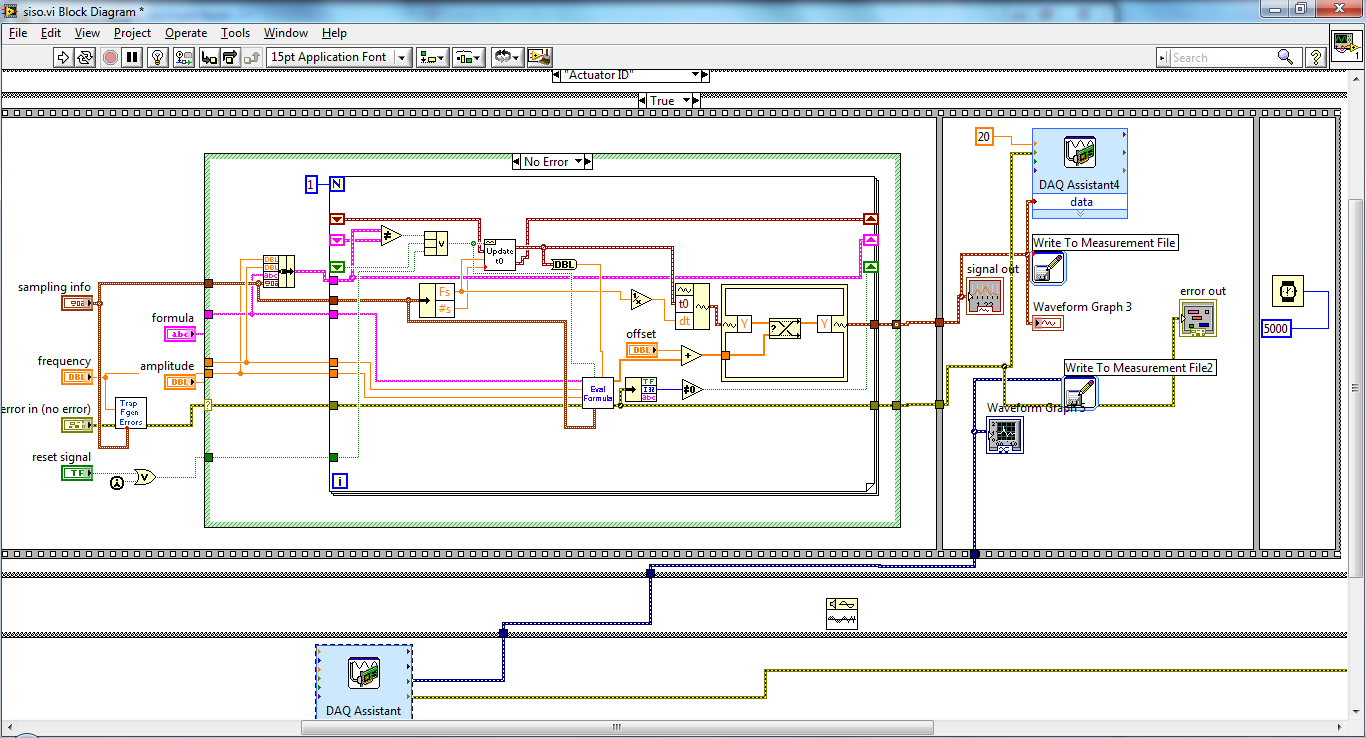1366x738 pixels.
Task: Click the context help question mark button
Action: point(1316,57)
